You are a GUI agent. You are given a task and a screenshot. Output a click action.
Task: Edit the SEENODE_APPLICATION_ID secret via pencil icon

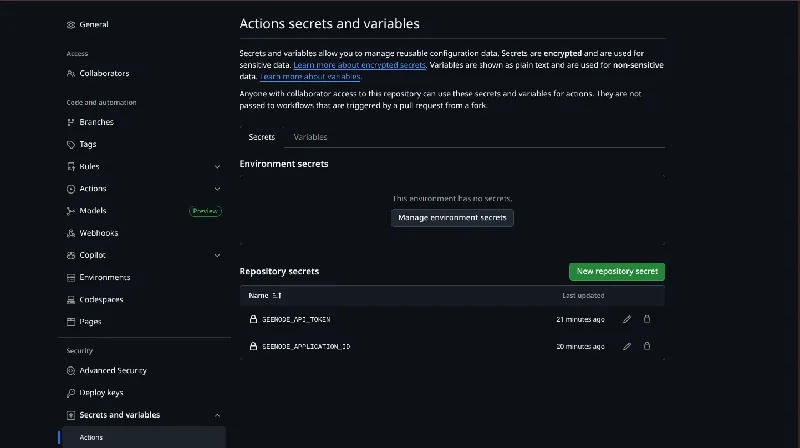tap(627, 346)
